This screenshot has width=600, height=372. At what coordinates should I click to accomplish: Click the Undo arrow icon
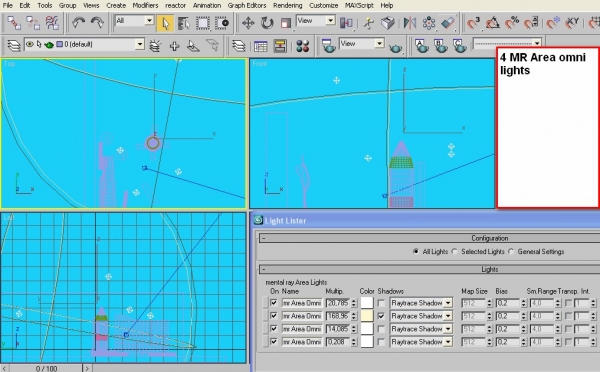click(78, 23)
